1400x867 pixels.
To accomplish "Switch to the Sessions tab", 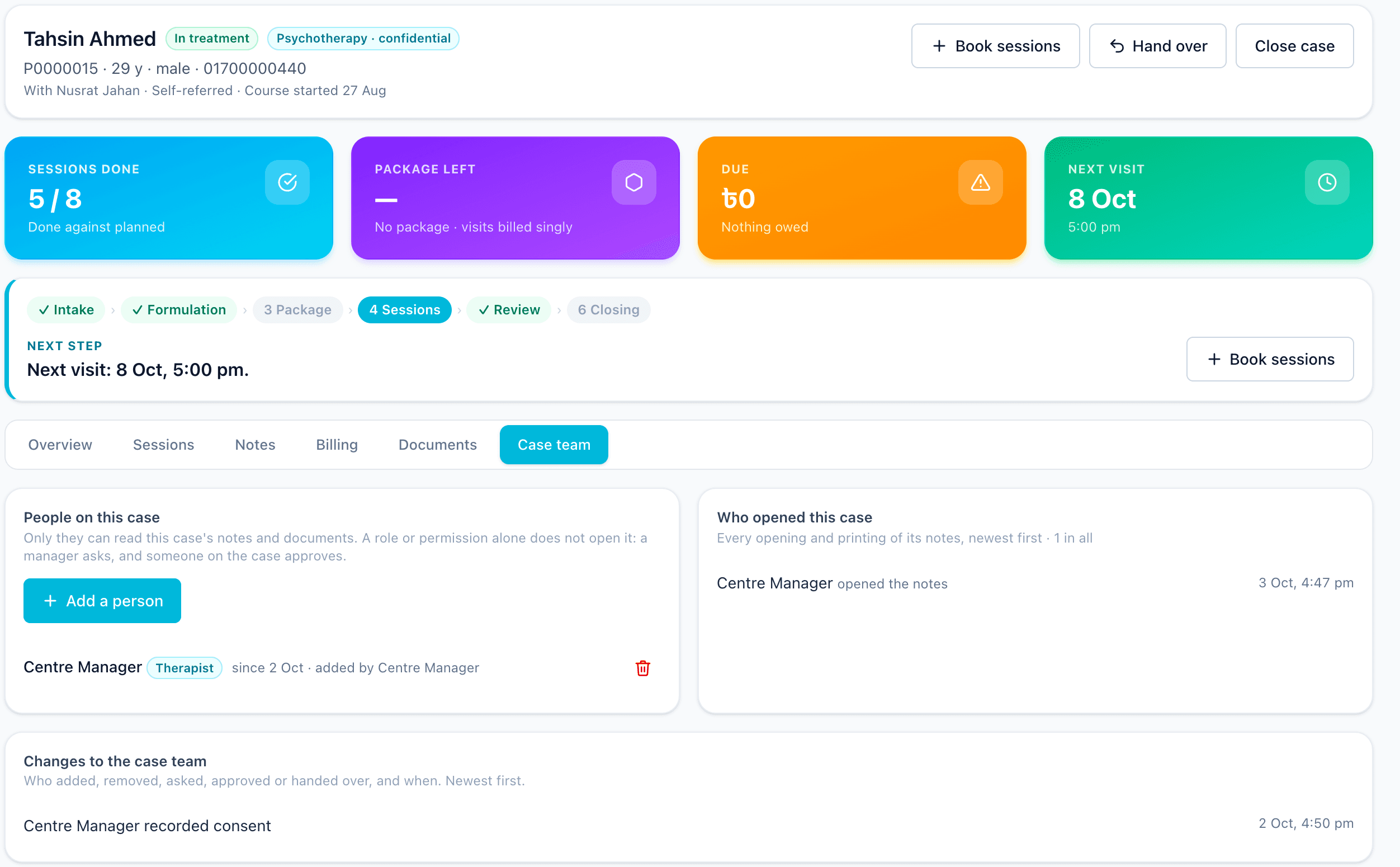I will pos(163,445).
